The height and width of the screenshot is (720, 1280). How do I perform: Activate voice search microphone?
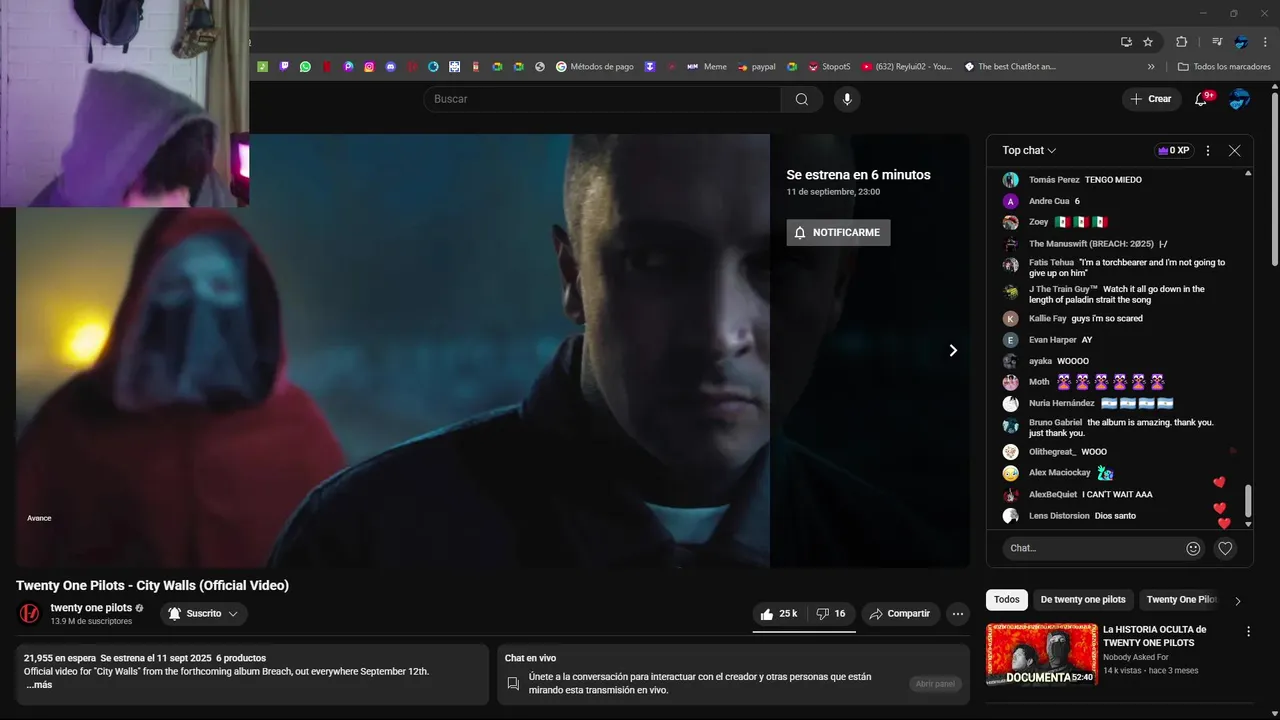click(847, 99)
